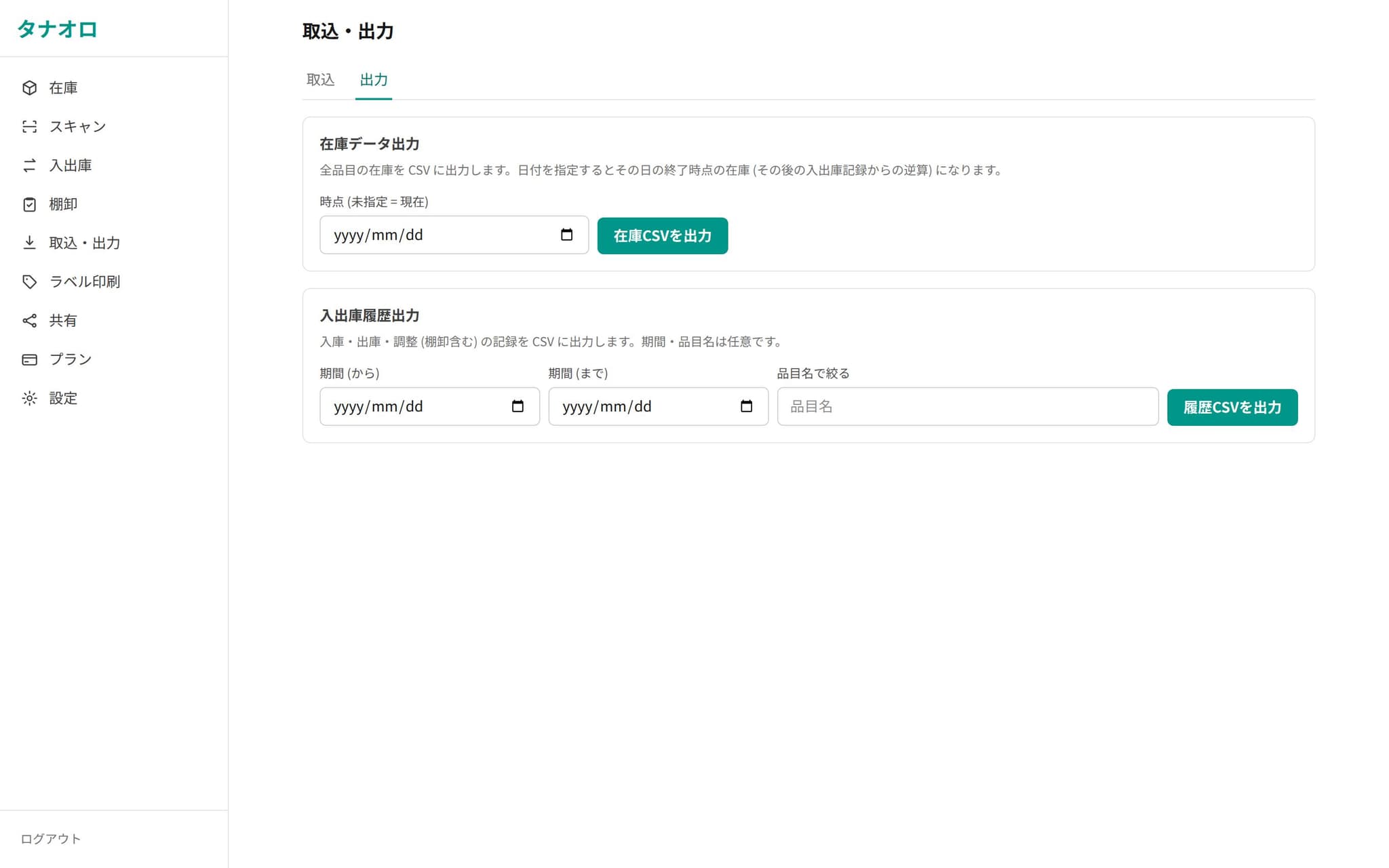Open calendar picker for 時点 date field

coord(567,235)
